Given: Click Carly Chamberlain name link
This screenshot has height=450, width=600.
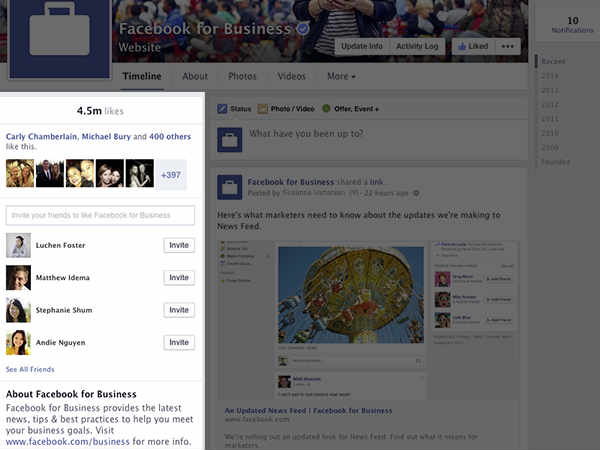Looking at the screenshot, I should click(x=41, y=137).
